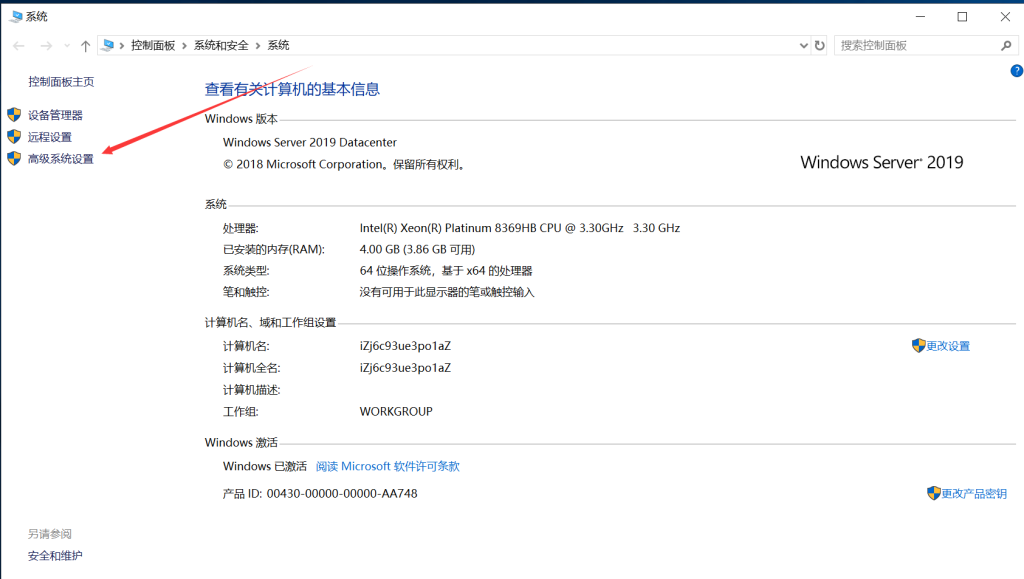This screenshot has height=579, width=1024.
Task: Click the Windows Server 2019 logo text
Action: tap(882, 162)
